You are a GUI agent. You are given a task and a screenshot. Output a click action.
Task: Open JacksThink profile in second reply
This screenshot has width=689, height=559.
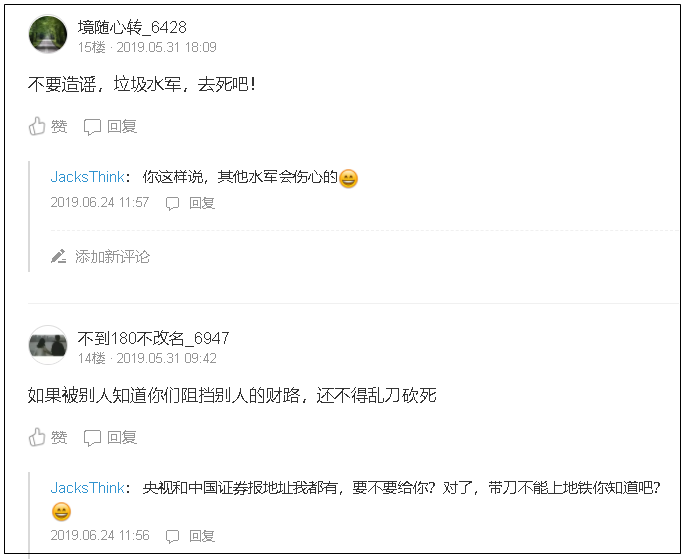point(87,487)
